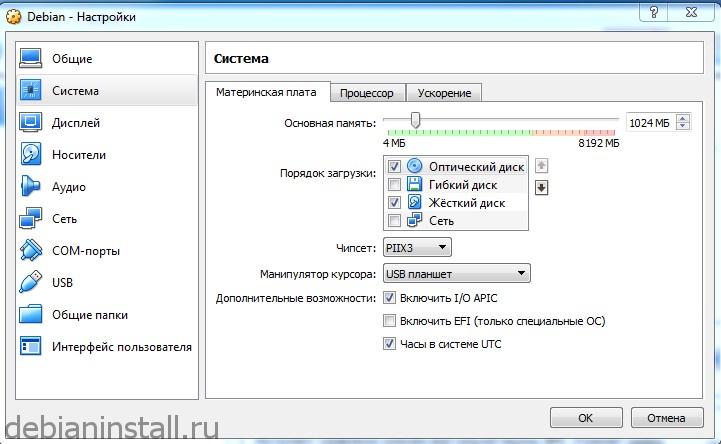Screen dimensions: 721x444
Task: Select Интерфейс пользователя category label
Action: pos(122,347)
